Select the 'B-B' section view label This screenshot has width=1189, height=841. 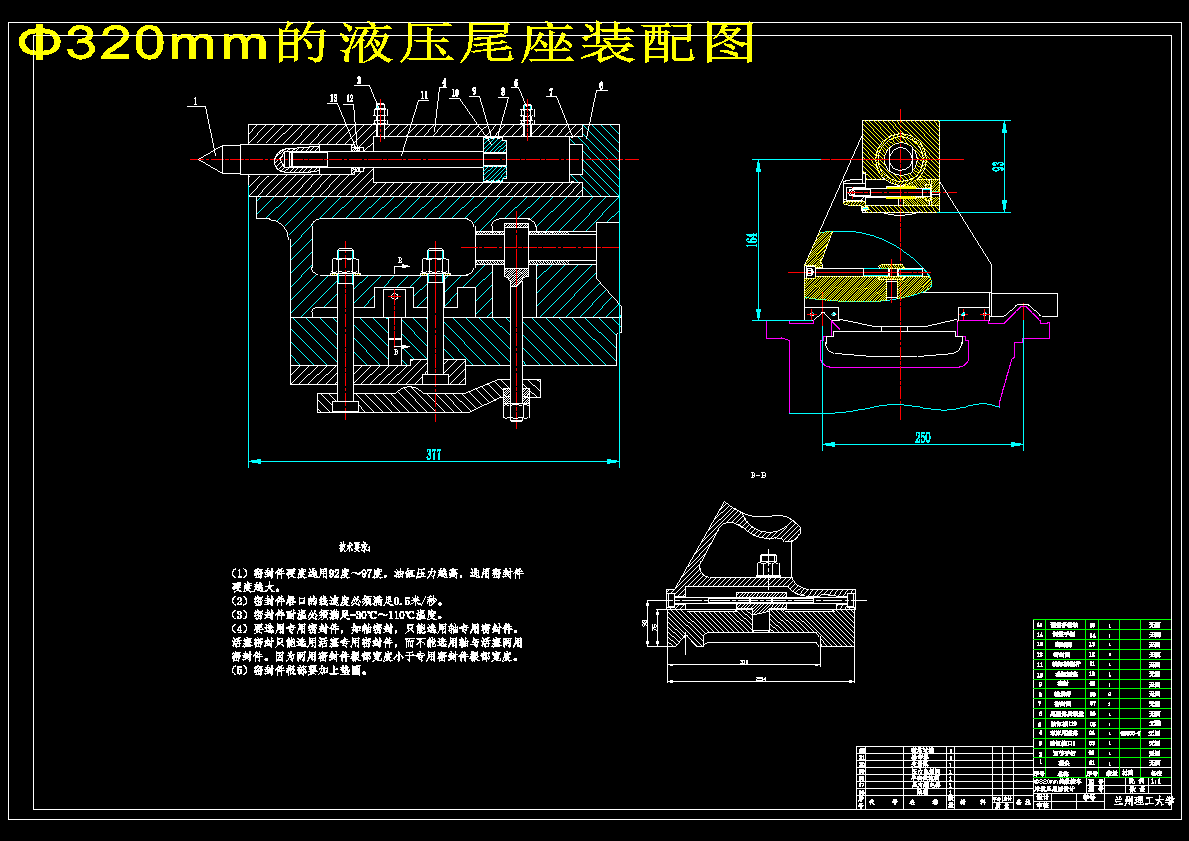pos(758,475)
